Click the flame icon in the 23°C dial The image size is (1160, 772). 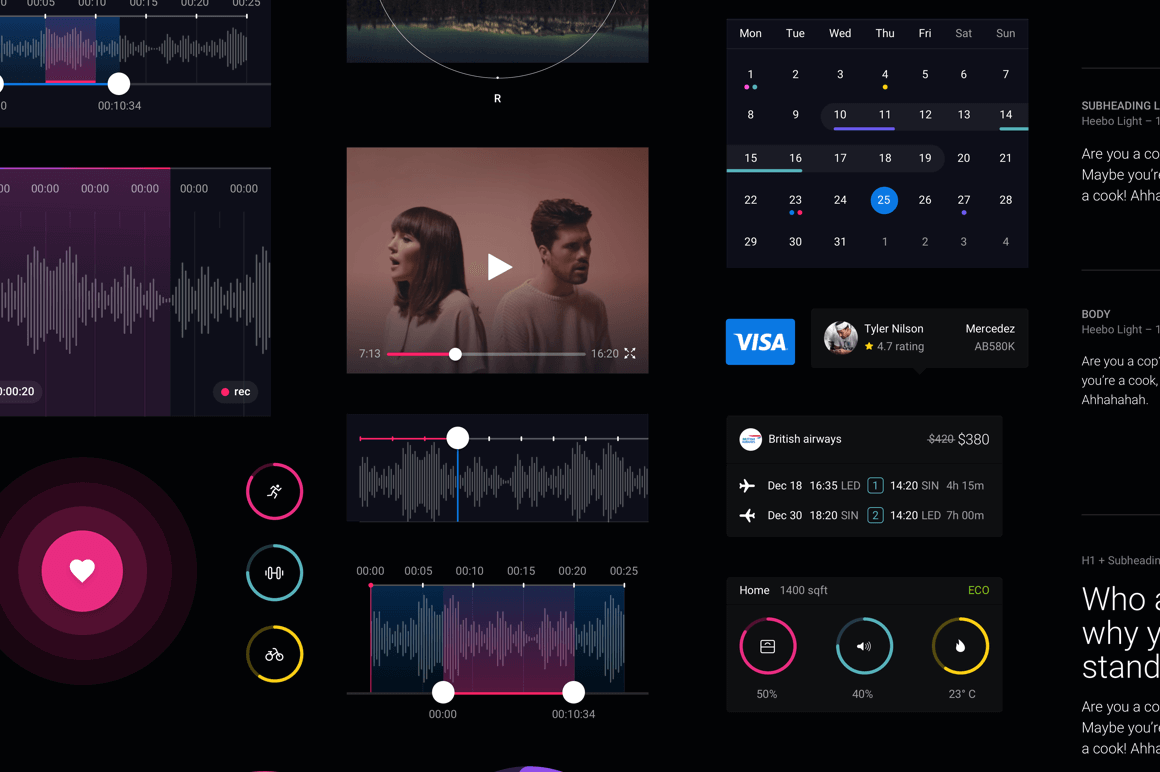pos(959,645)
